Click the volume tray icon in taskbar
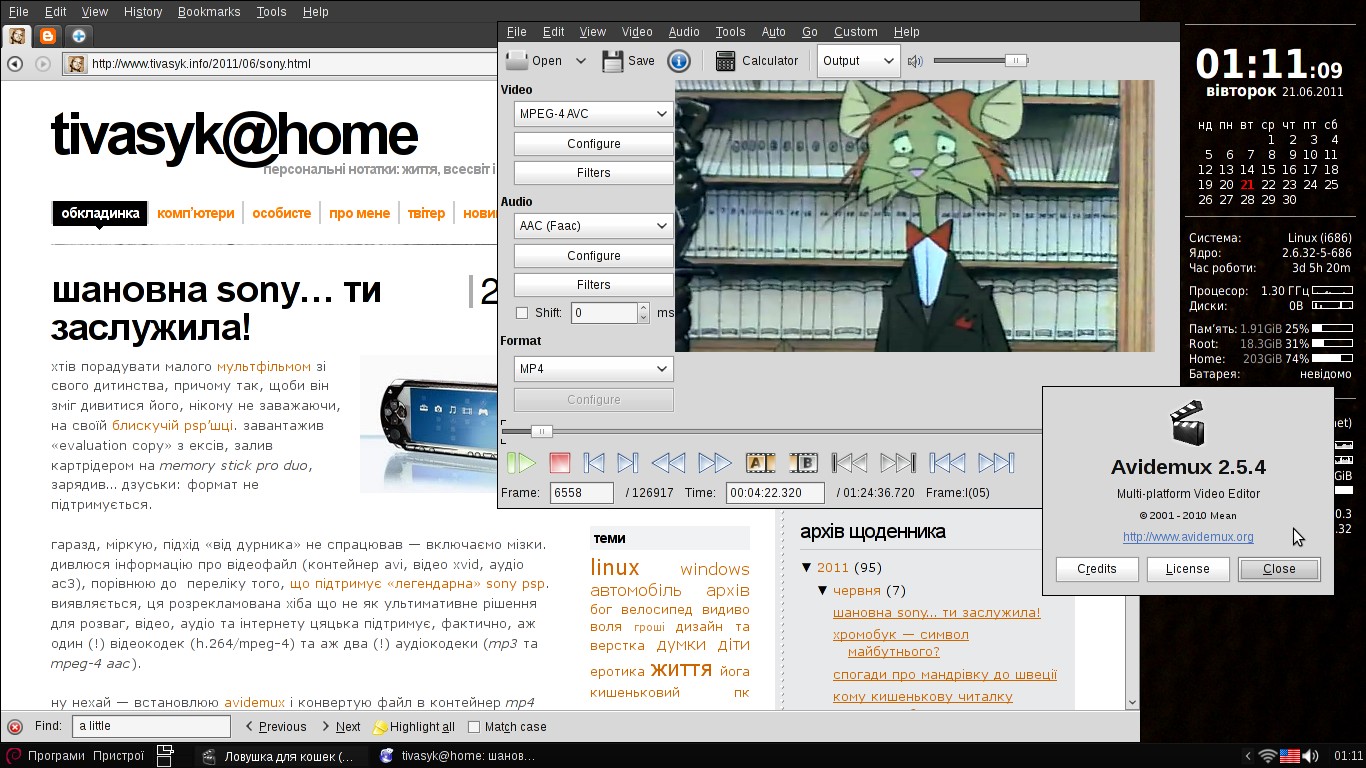This screenshot has height=768, width=1366. point(1312,756)
